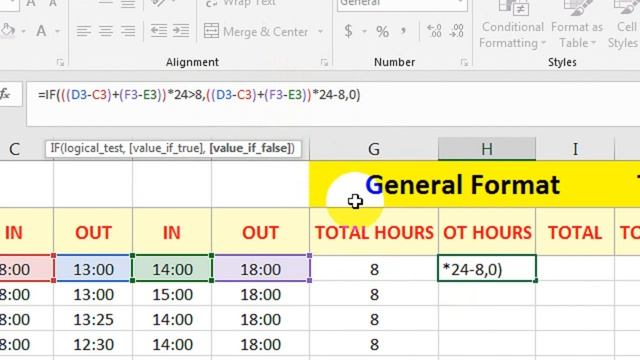This screenshot has height=360, width=640.
Task: Open the Merge & Center dropdown arrow
Action: pyautogui.click(x=320, y=31)
